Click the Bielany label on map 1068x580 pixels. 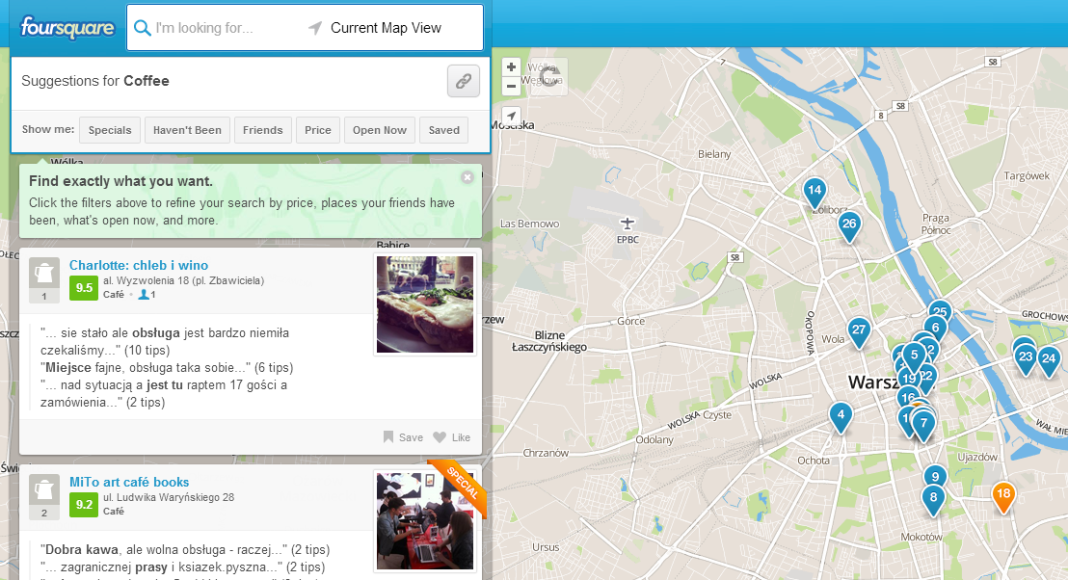pyautogui.click(x=714, y=154)
